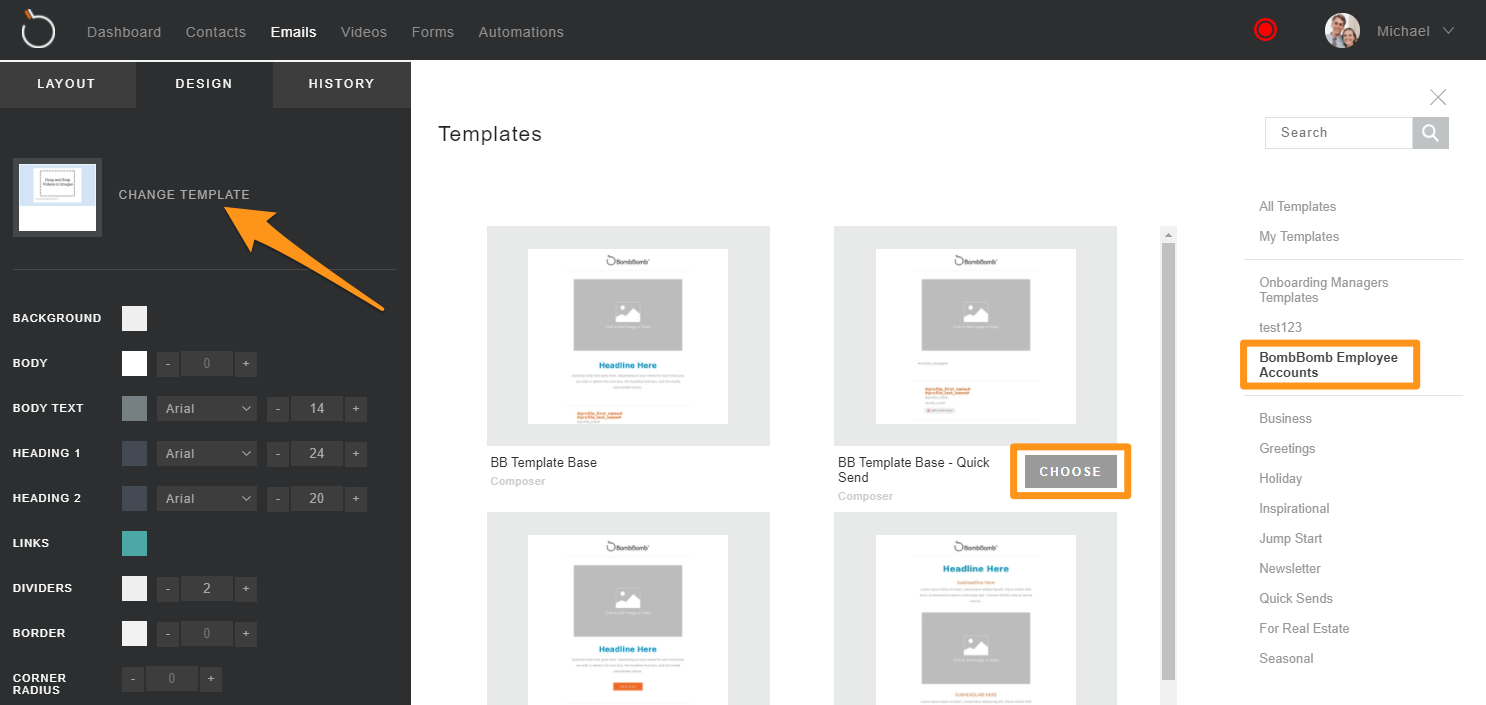The height and width of the screenshot is (705, 1486).
Task: Open the Heading 1 color swatch
Action: (x=134, y=453)
